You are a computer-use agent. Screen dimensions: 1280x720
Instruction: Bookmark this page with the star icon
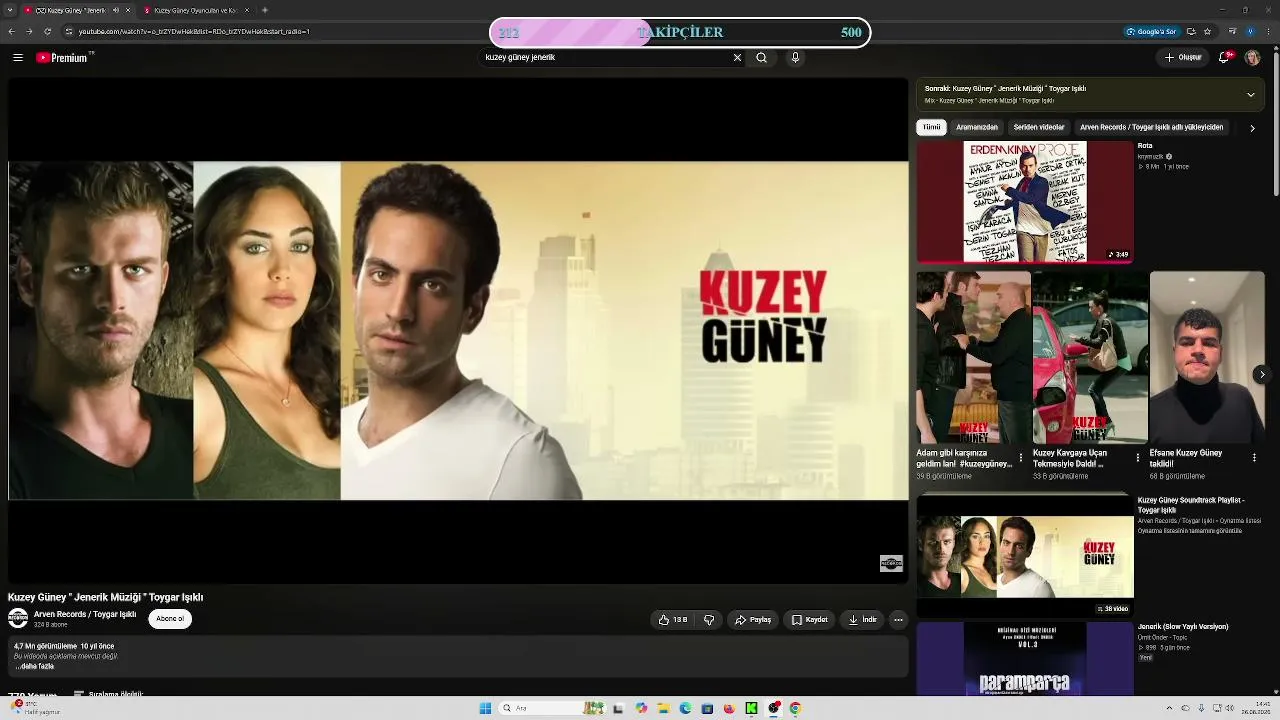coord(1207,32)
